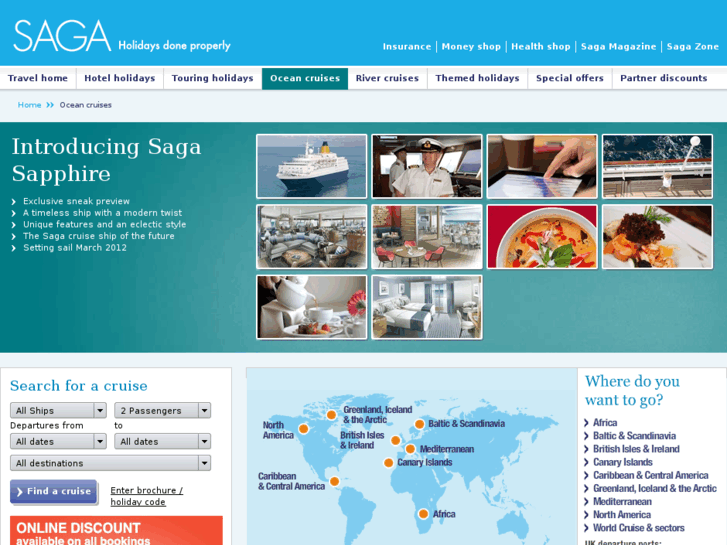This screenshot has width=727, height=545.
Task: Switch to Touring holidays tab
Action: (212, 78)
